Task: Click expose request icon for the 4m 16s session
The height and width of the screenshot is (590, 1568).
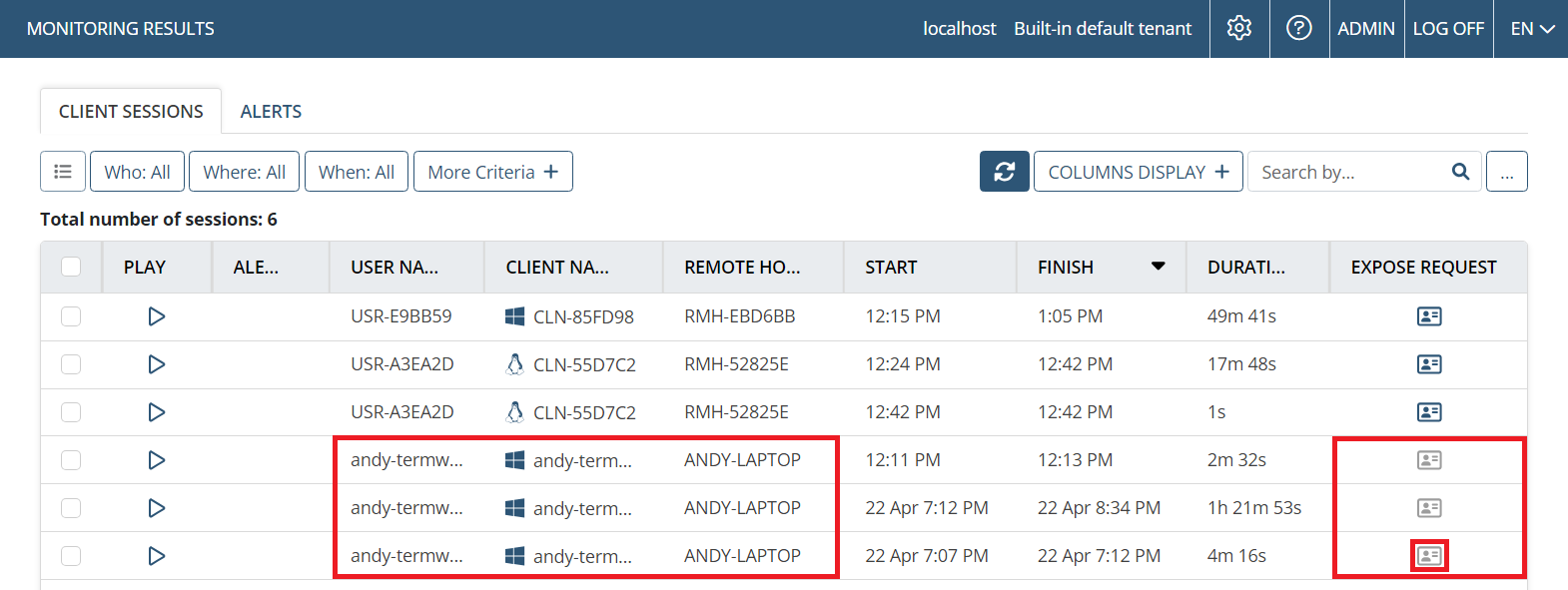Action: (1429, 556)
